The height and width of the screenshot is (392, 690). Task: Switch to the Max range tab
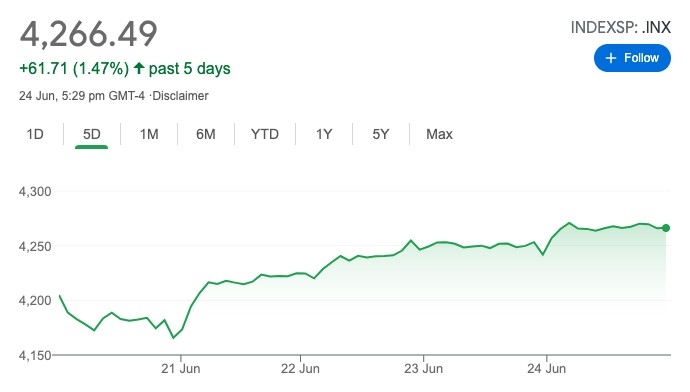click(x=439, y=134)
